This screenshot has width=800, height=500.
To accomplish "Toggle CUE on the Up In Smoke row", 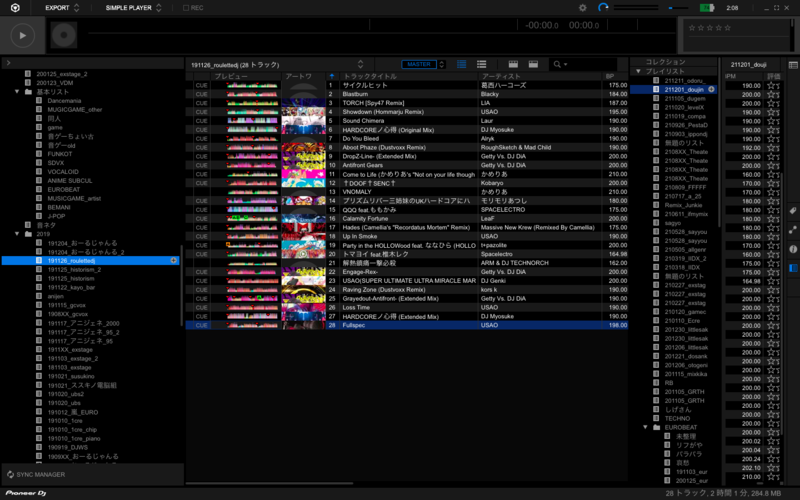I will 202,237.
